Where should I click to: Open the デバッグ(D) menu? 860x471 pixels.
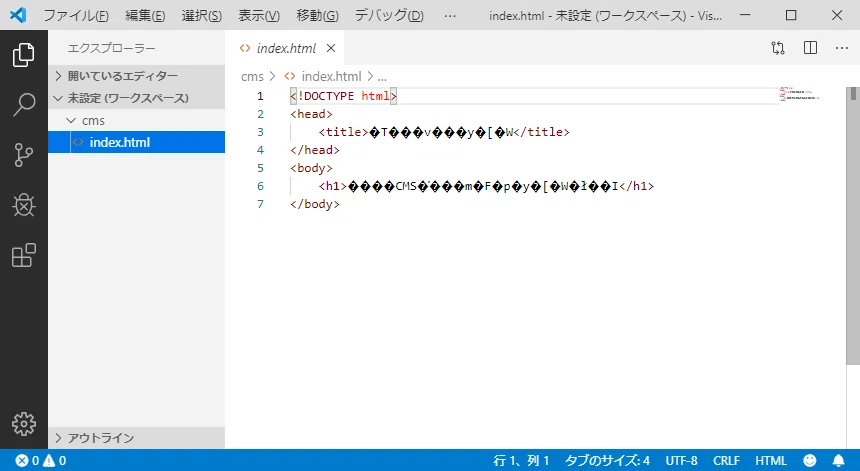389,15
